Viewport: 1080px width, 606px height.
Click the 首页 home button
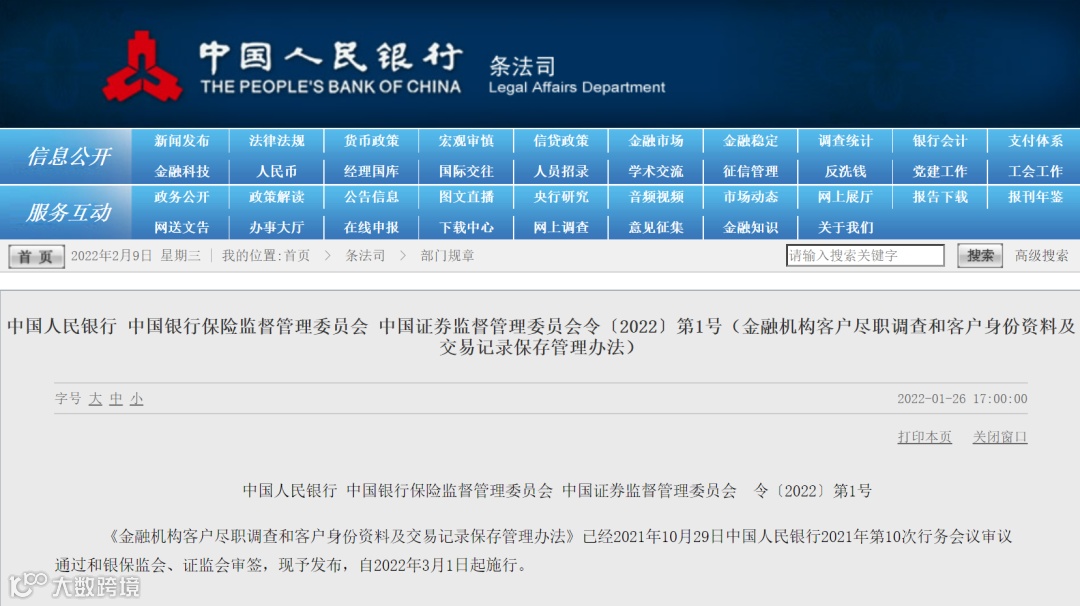coord(37,256)
